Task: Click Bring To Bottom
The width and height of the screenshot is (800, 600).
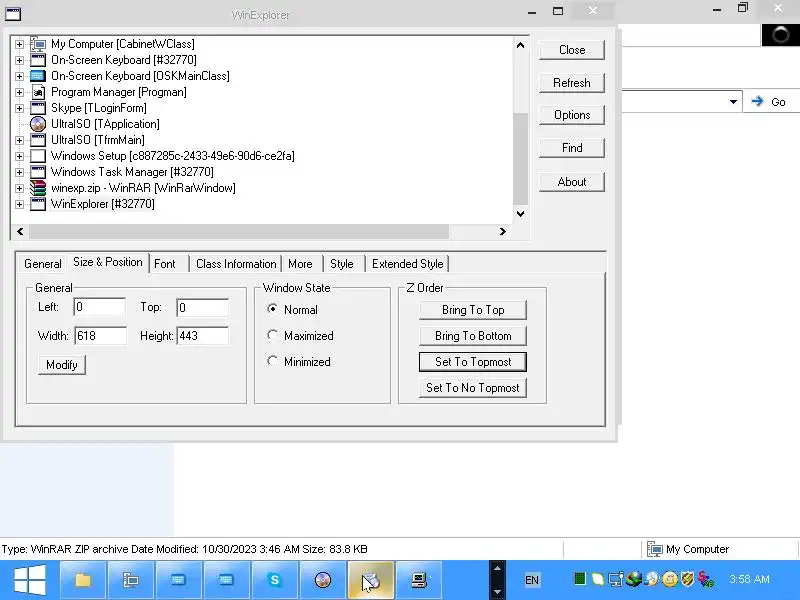Action: click(x=472, y=336)
